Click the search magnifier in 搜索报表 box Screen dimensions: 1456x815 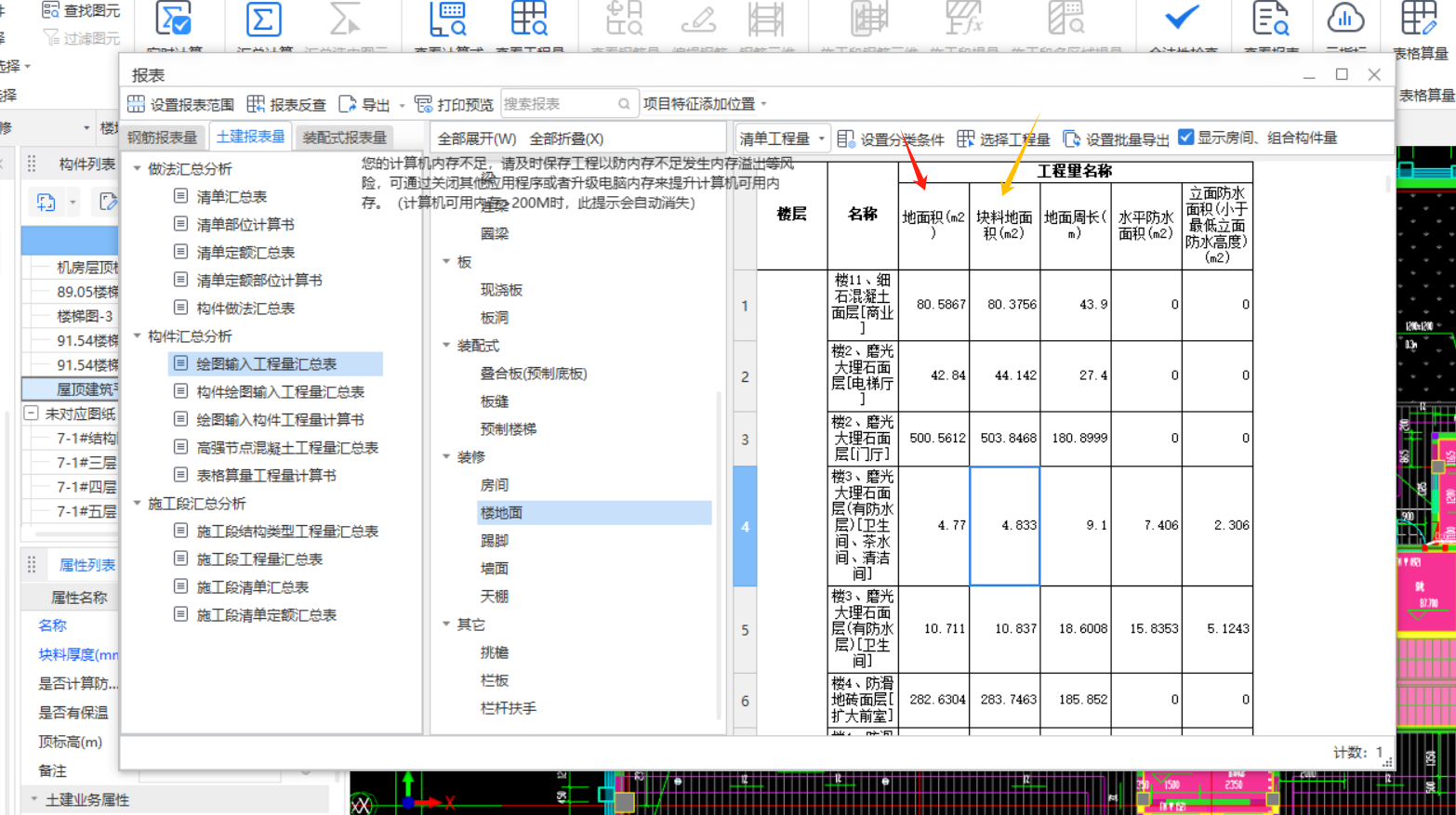click(624, 104)
